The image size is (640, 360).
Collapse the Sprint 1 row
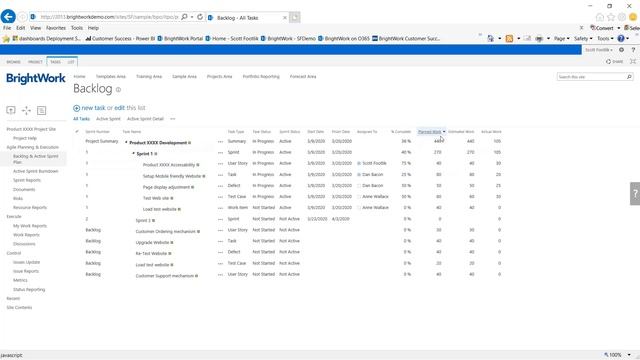coord(133,153)
